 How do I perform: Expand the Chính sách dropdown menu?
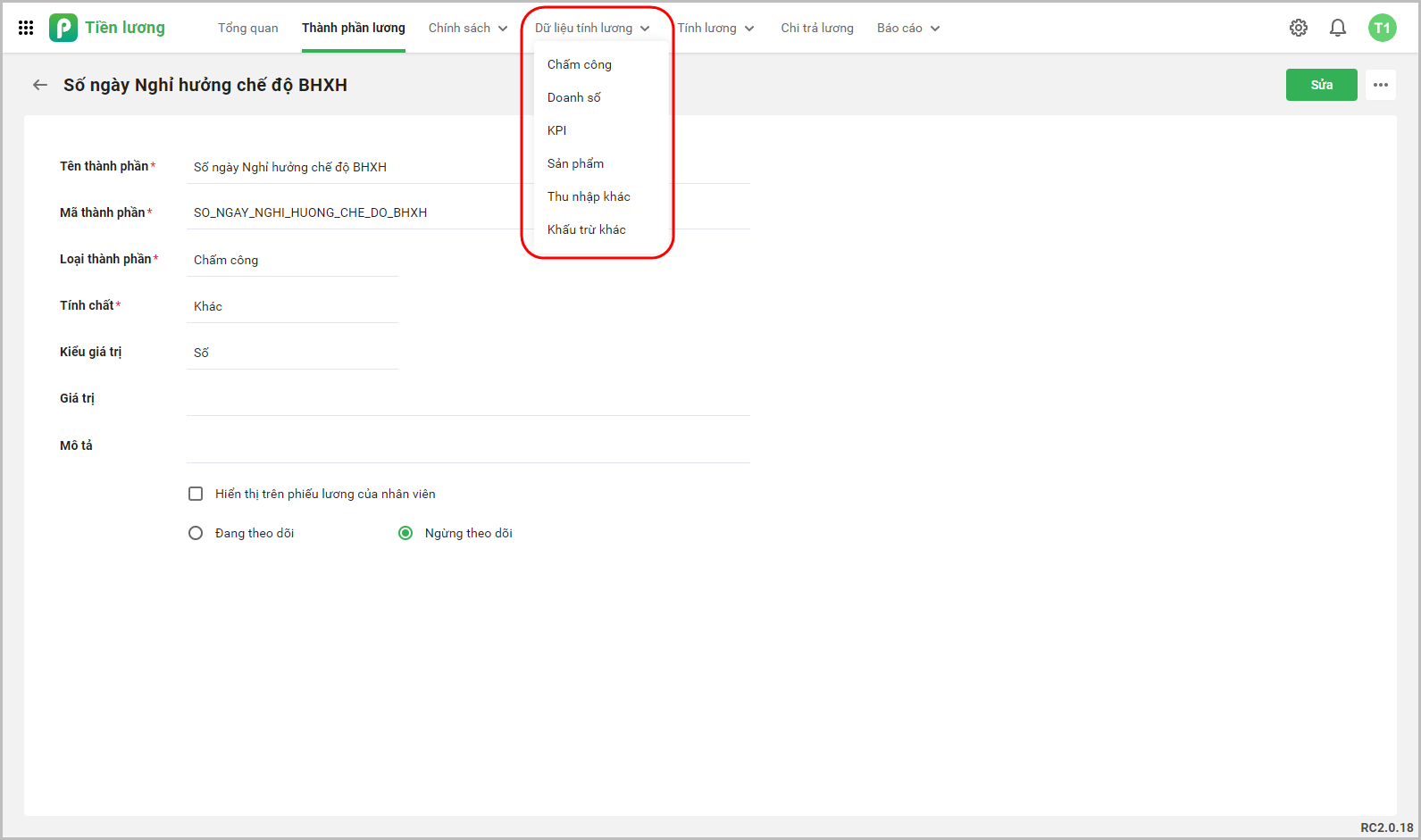468,28
